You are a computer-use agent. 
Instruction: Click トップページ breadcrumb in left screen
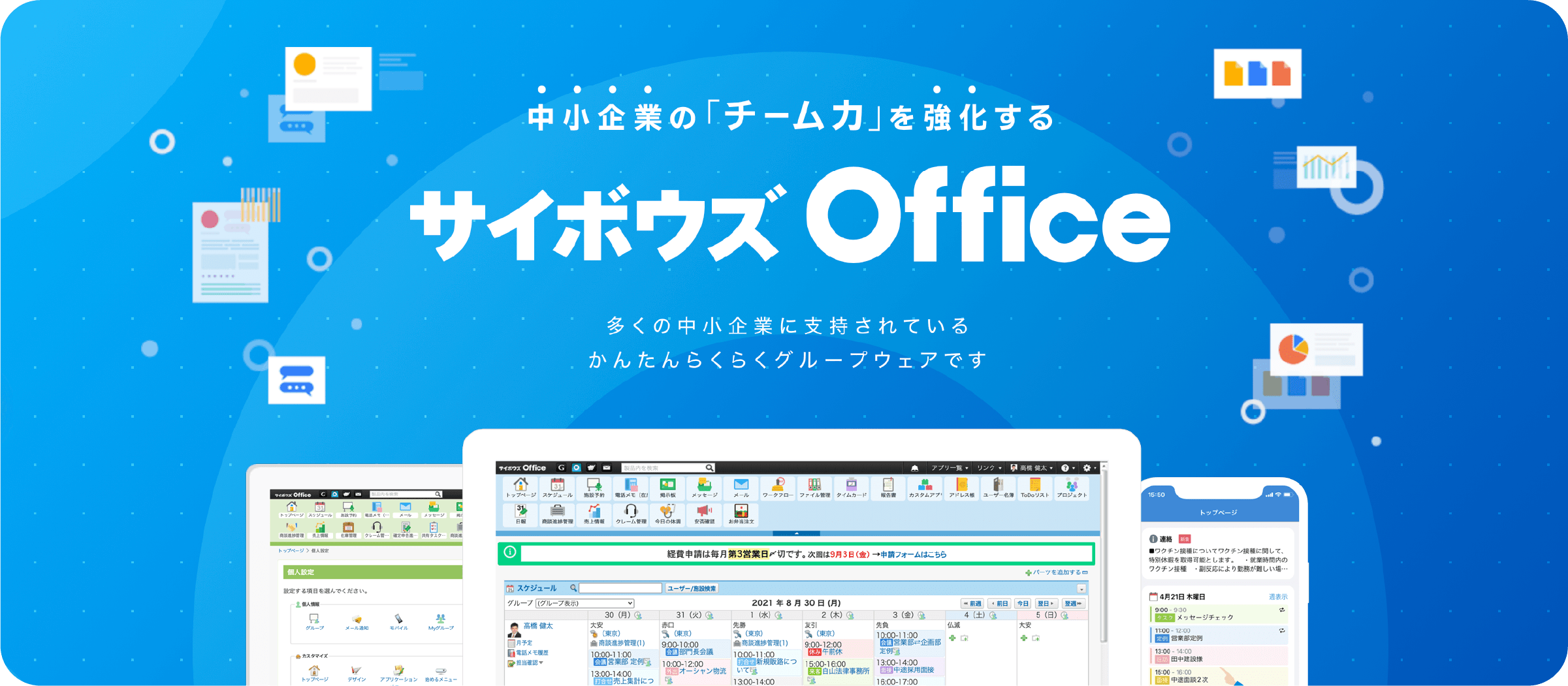(291, 551)
